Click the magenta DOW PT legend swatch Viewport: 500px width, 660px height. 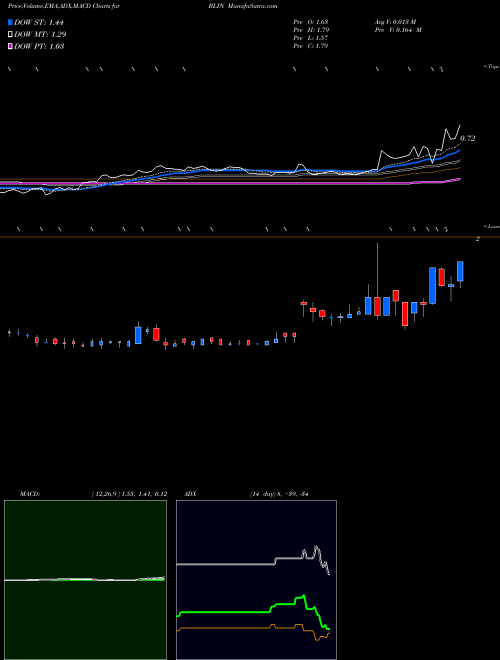pos(11,46)
